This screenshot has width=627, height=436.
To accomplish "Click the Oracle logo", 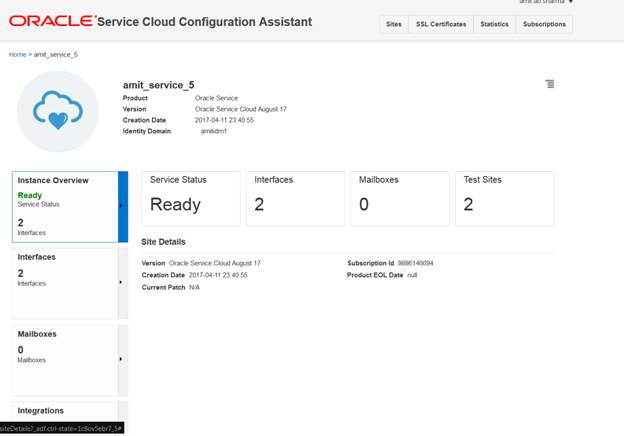I will pos(52,21).
